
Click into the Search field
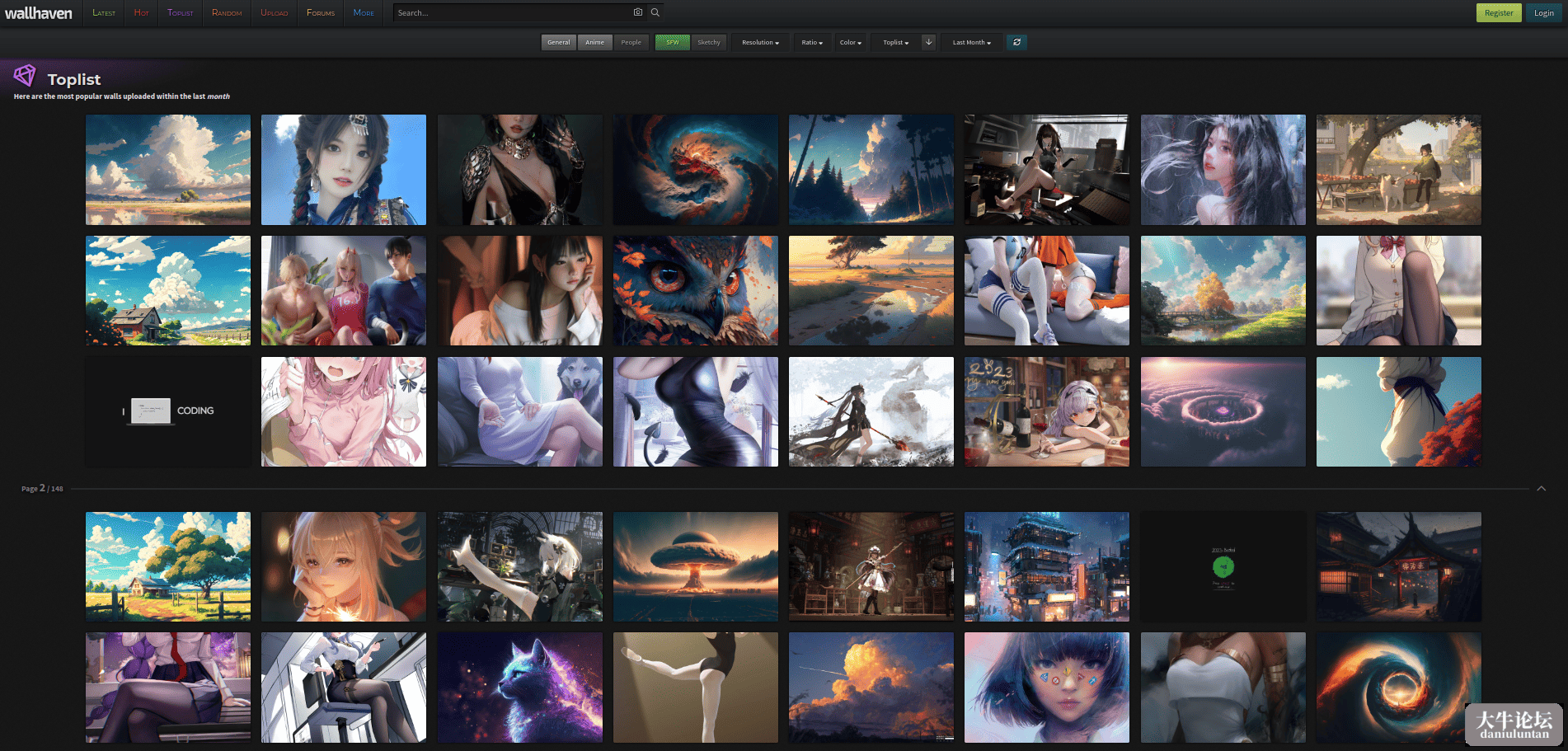[511, 12]
